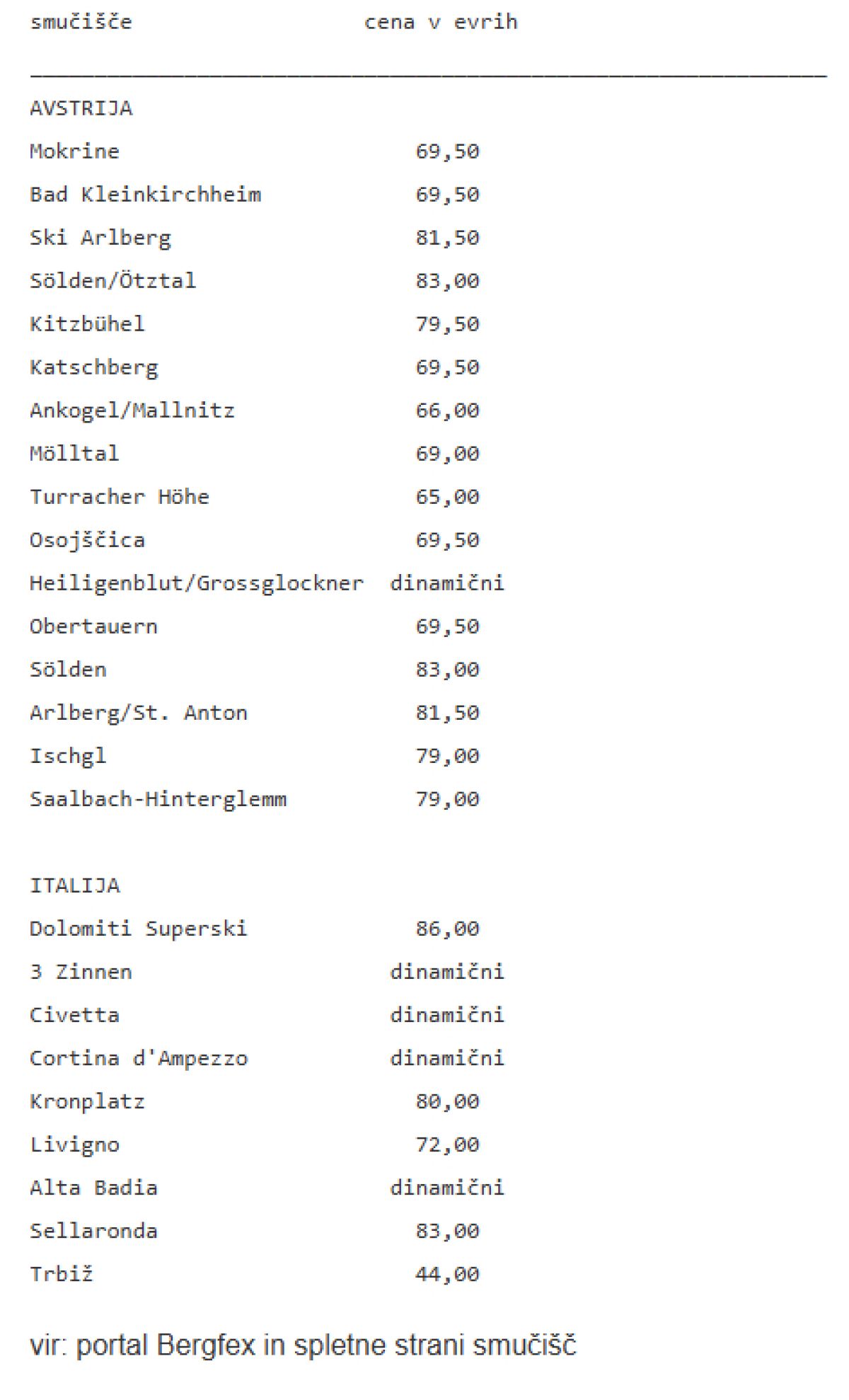Click on Kitzbühel in the list
Image resolution: width=849 pixels, height=1400 pixels.
(x=87, y=324)
